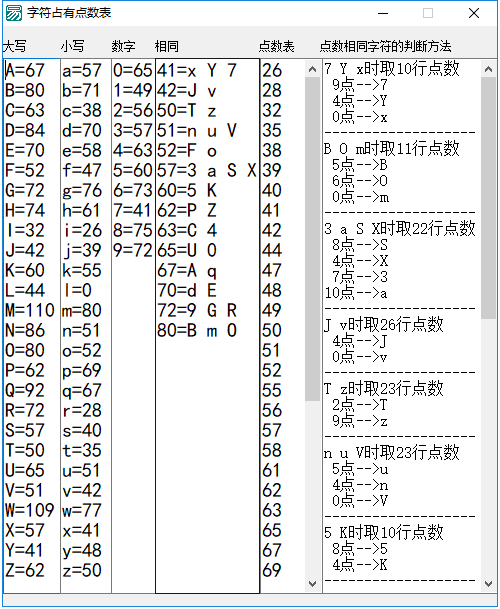
Task: Minimize the 字符占有点数表 window
Action: click(x=383, y=13)
